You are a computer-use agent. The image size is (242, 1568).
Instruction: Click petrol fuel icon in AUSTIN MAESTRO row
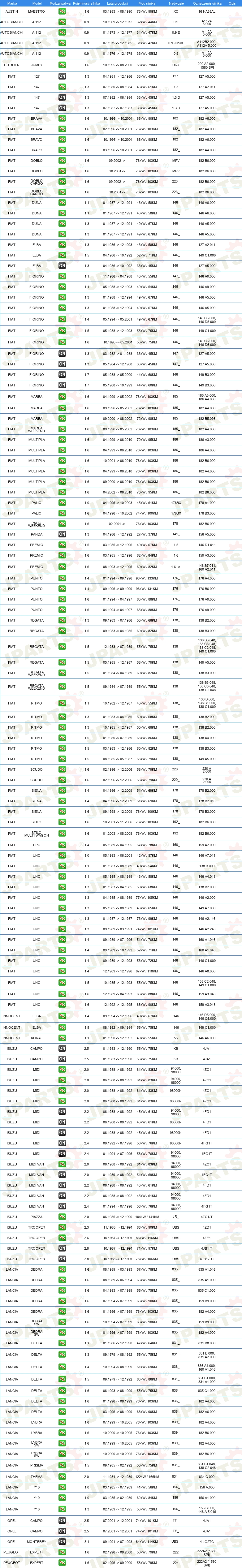pyautogui.click(x=62, y=11)
